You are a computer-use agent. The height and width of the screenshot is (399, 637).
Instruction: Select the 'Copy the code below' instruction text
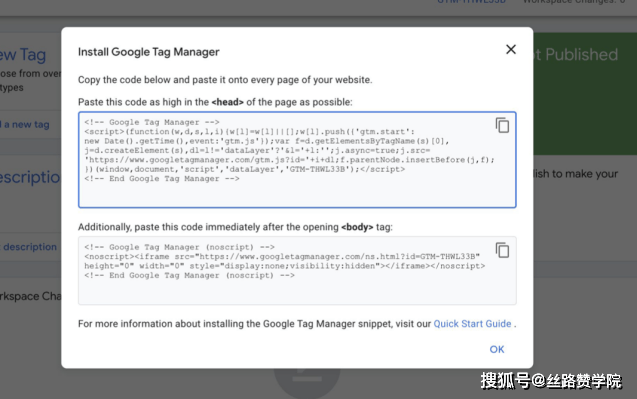click(x=225, y=80)
